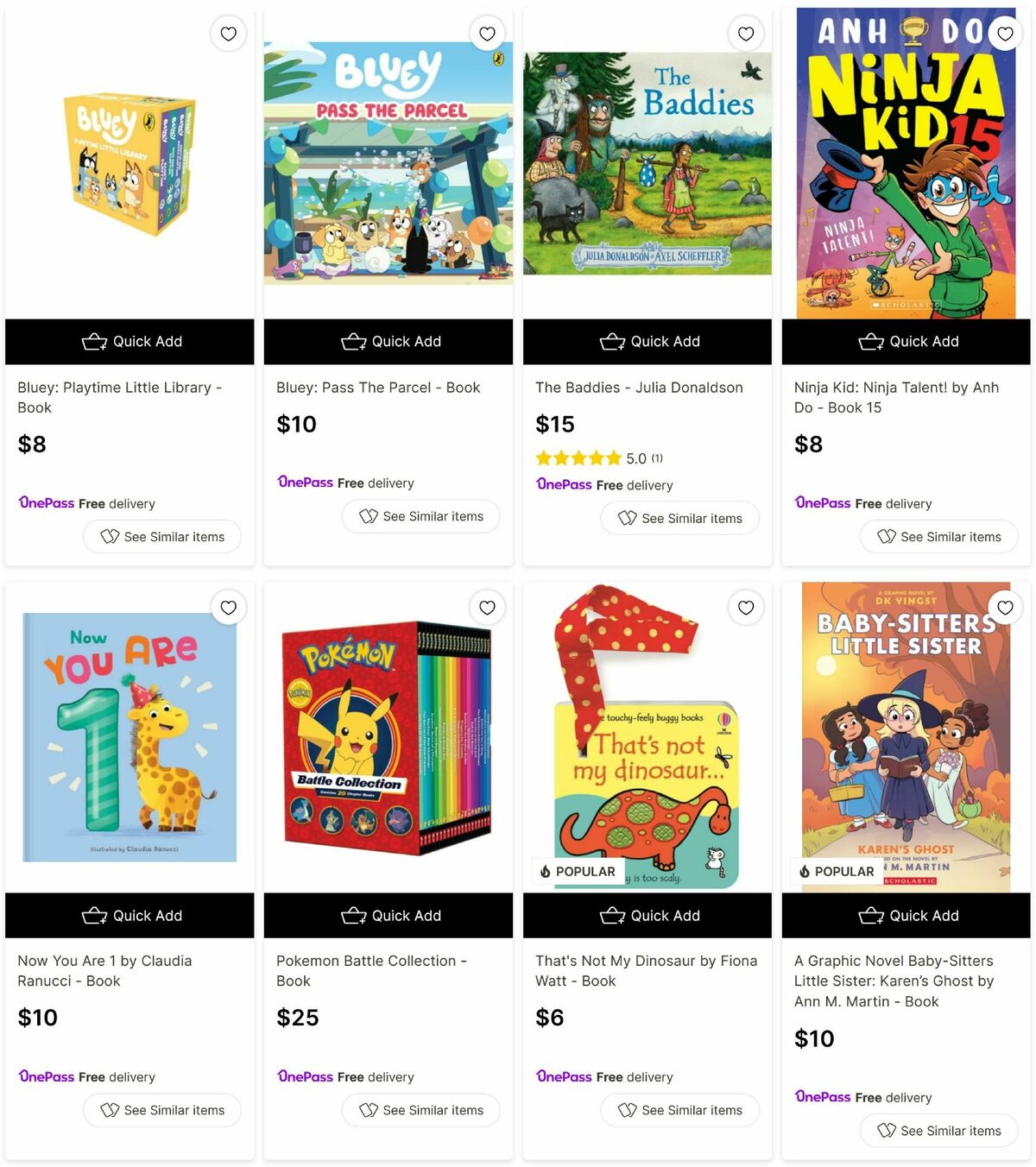The height and width of the screenshot is (1167, 1036).
Task: Quick Add the Now You Are 1 book
Action: [129, 915]
